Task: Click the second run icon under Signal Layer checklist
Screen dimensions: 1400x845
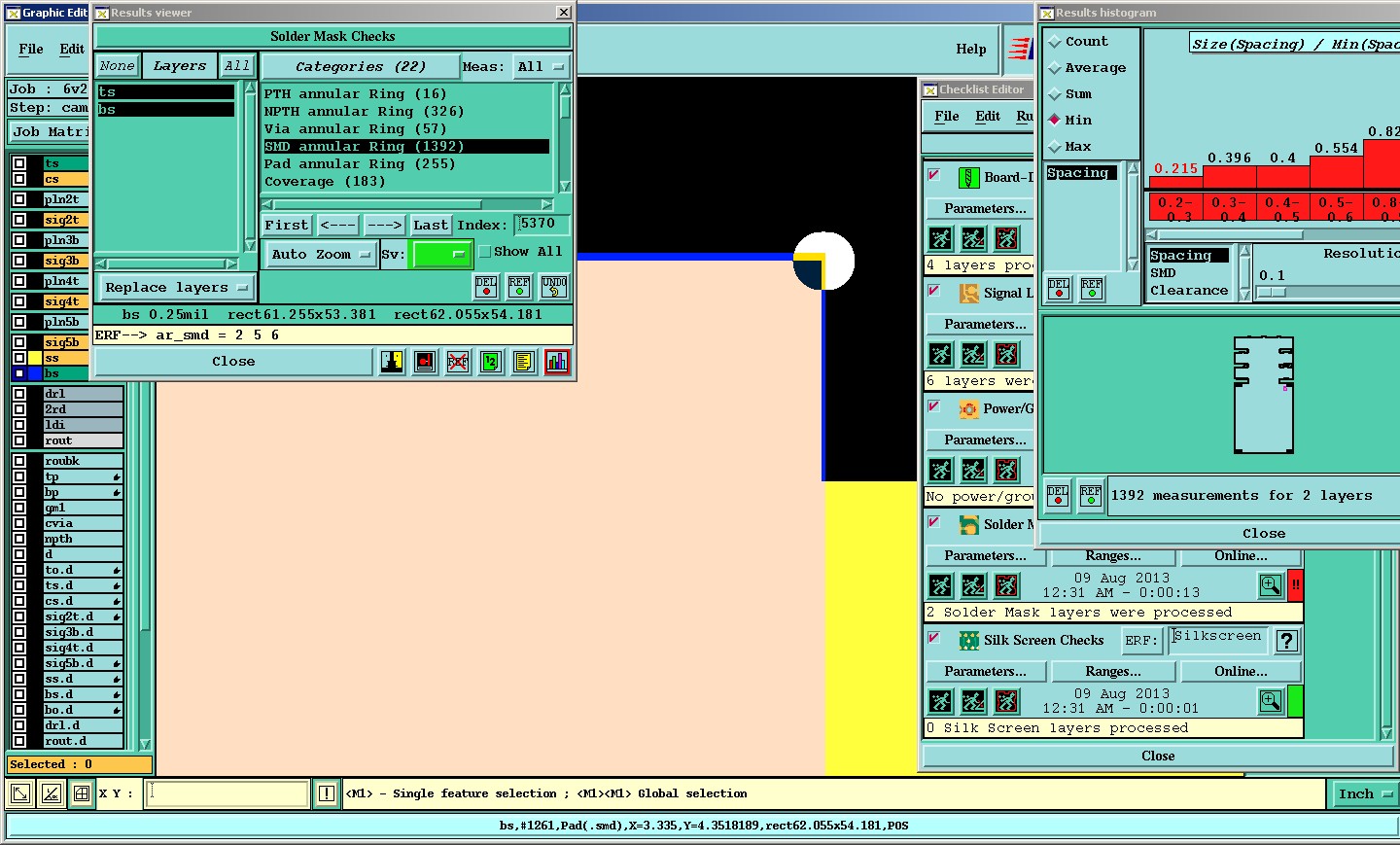Action: (973, 354)
